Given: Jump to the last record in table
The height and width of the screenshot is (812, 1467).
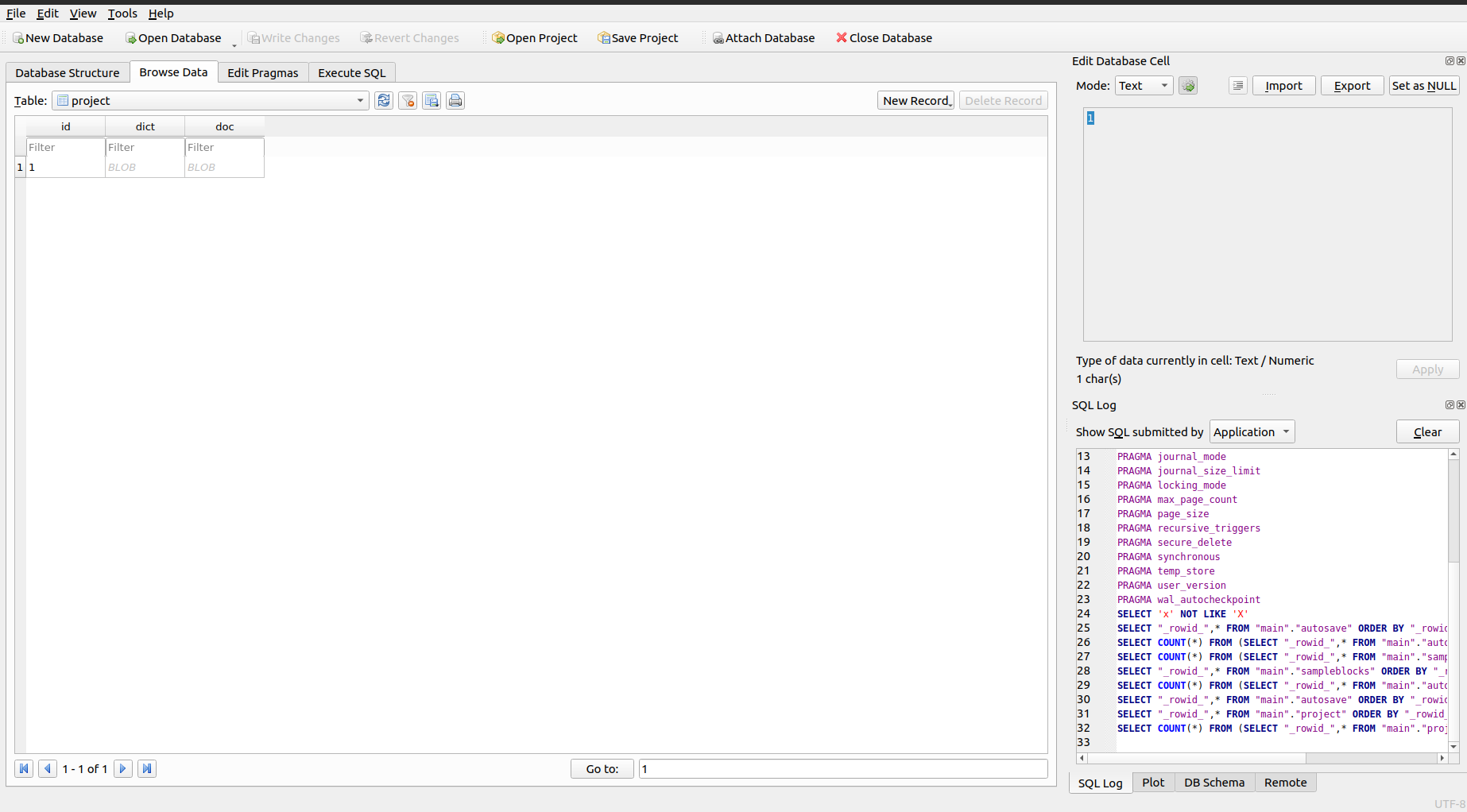Looking at the screenshot, I should tap(147, 768).
